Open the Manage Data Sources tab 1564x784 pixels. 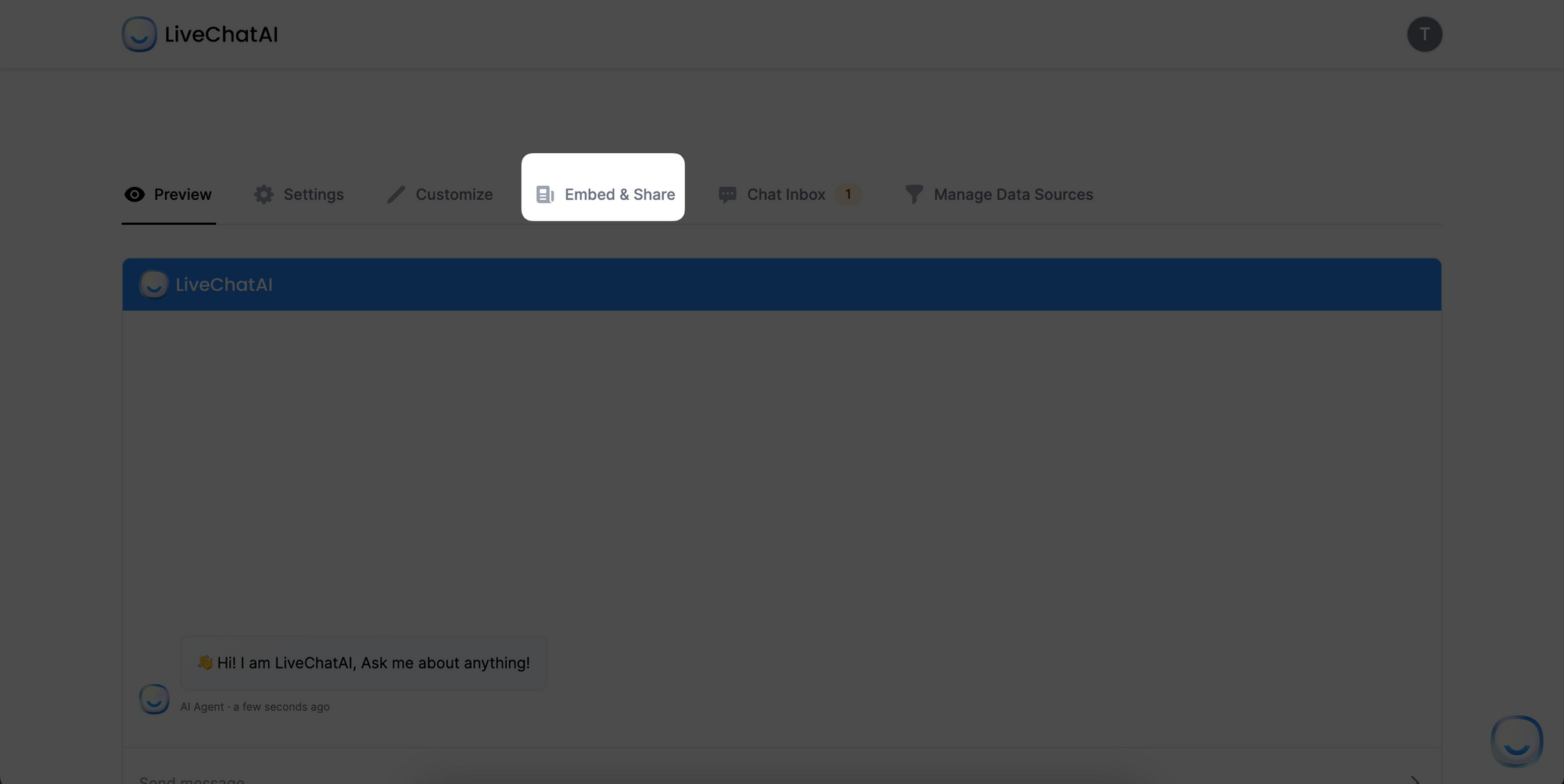pyautogui.click(x=999, y=195)
